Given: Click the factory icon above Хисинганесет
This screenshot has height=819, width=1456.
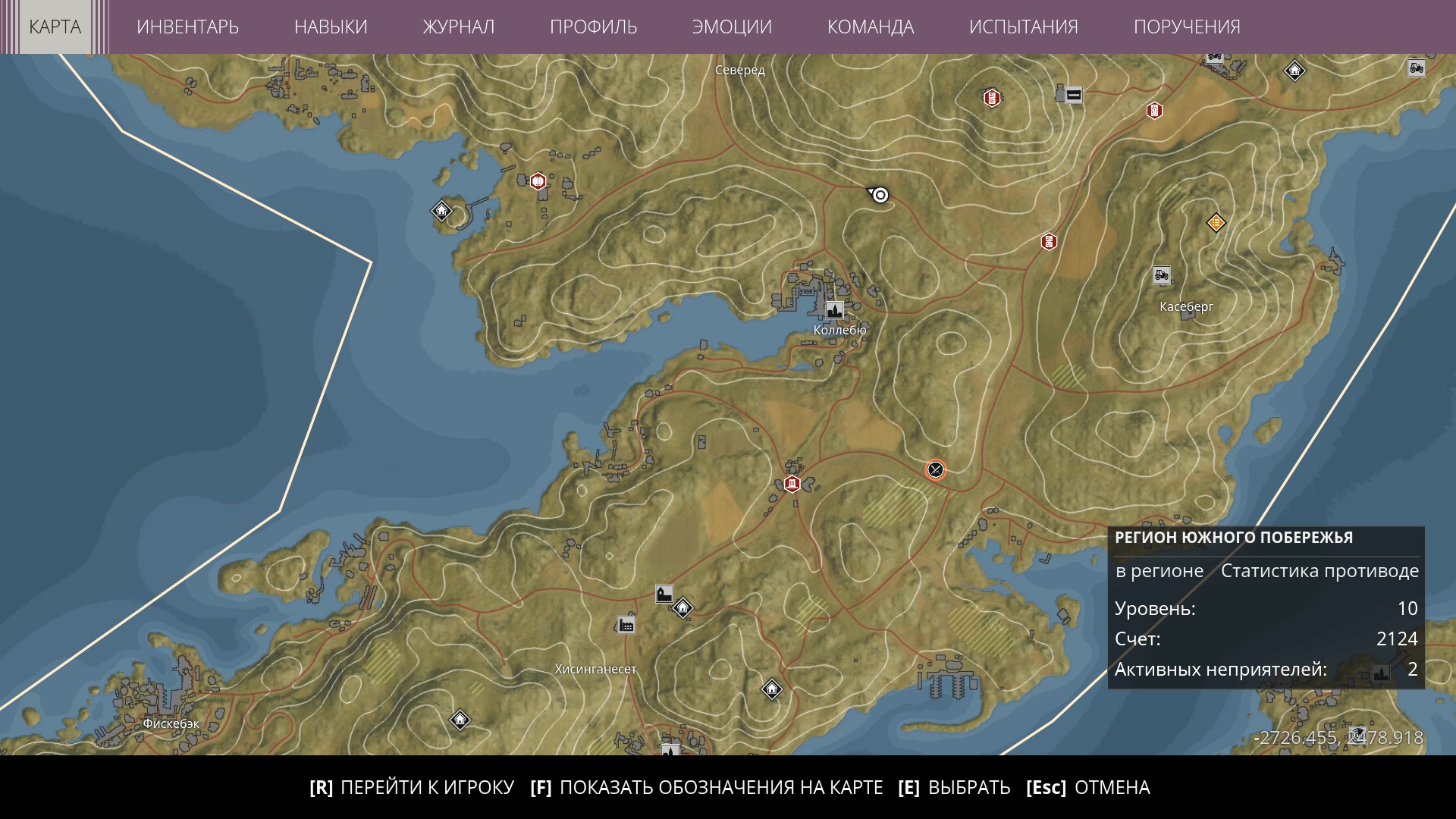Looking at the screenshot, I should (x=626, y=625).
